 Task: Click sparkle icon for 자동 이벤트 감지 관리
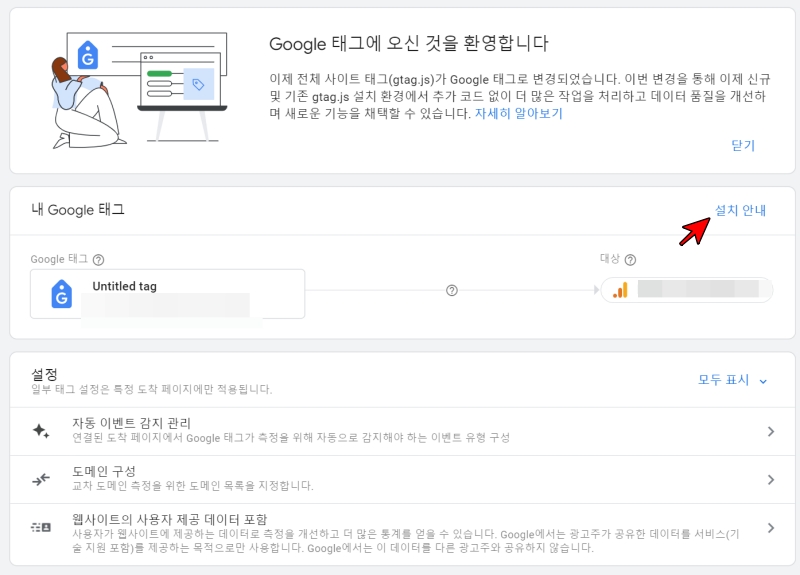tap(41, 431)
